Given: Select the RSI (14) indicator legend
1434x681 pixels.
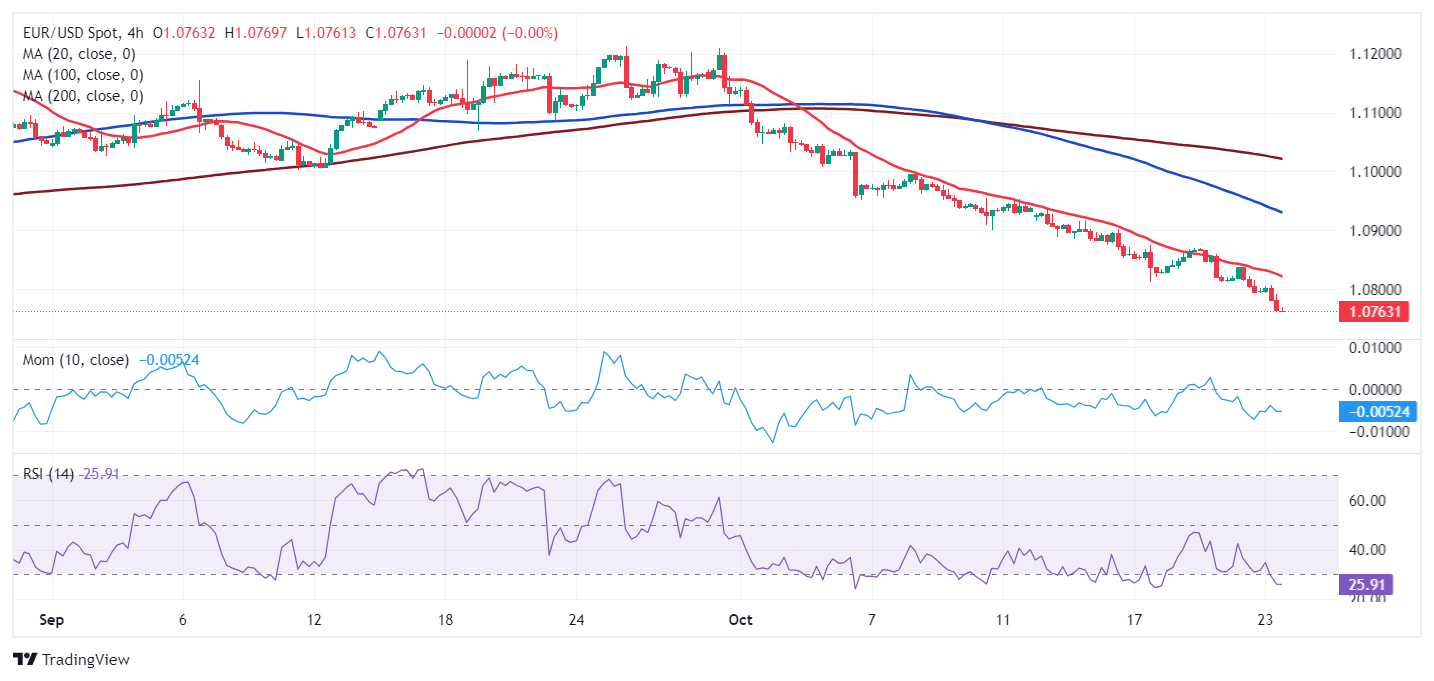Looking at the screenshot, I should 49,473.
